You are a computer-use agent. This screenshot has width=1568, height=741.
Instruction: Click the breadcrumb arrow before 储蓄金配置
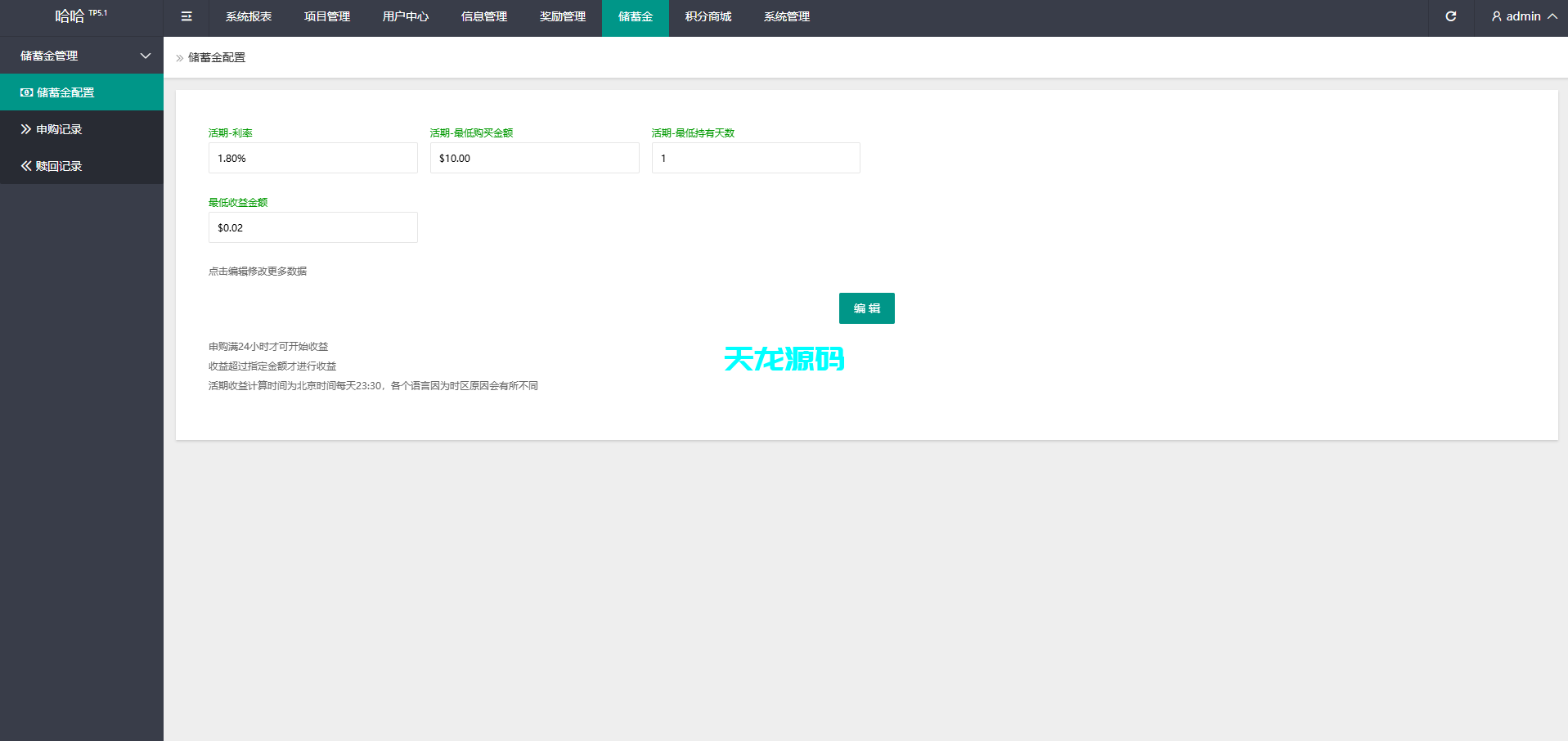(179, 58)
